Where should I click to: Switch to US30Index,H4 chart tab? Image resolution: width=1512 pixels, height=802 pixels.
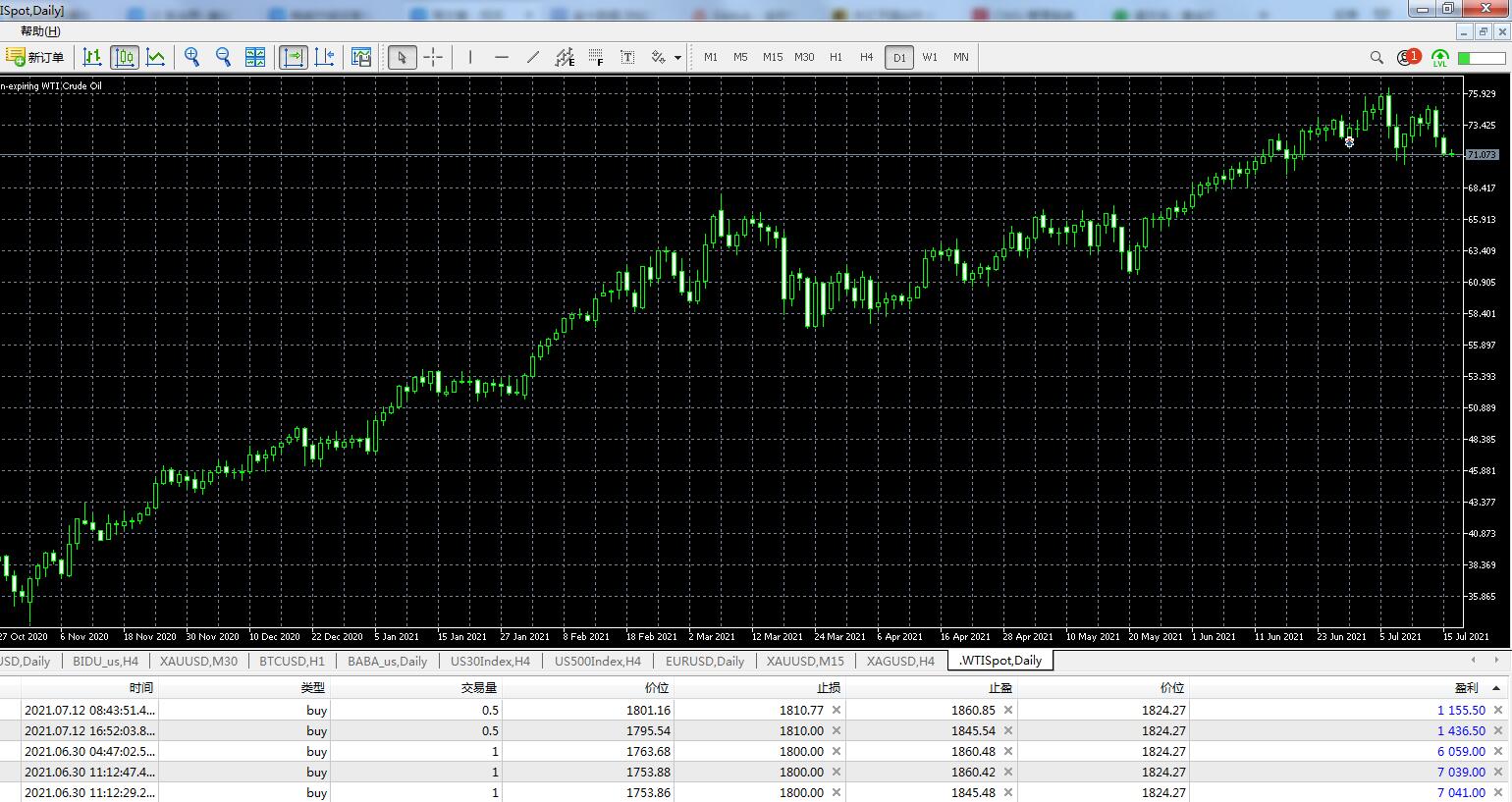[490, 661]
